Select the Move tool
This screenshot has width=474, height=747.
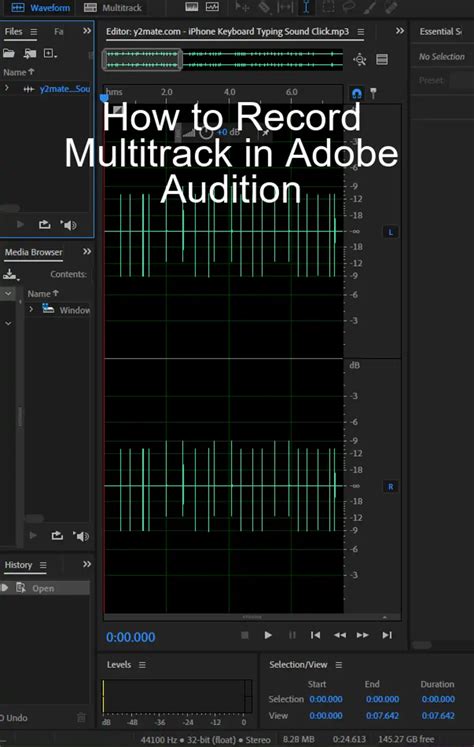pyautogui.click(x=243, y=7)
